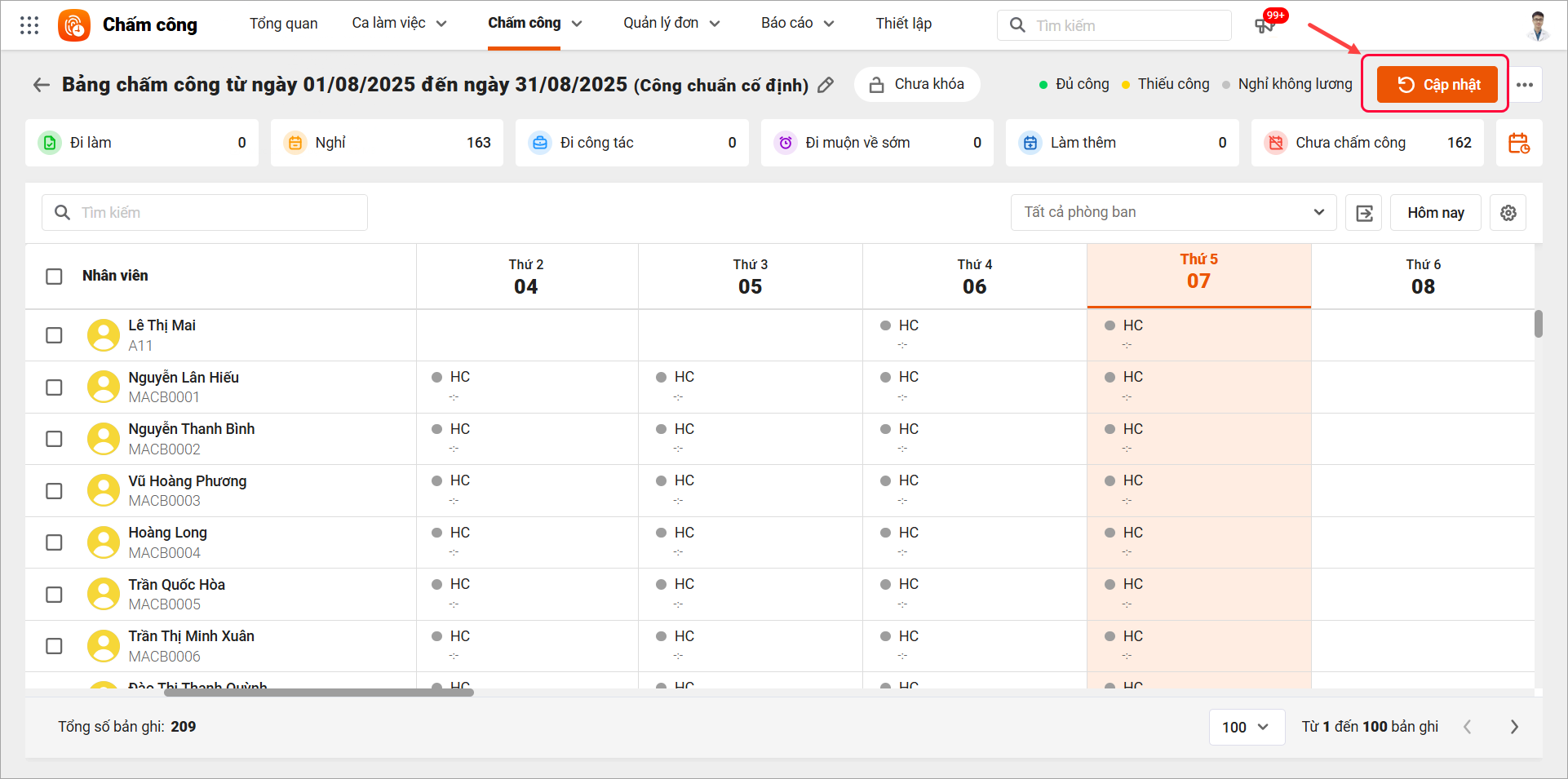Open table settings gear icon

click(1508, 213)
